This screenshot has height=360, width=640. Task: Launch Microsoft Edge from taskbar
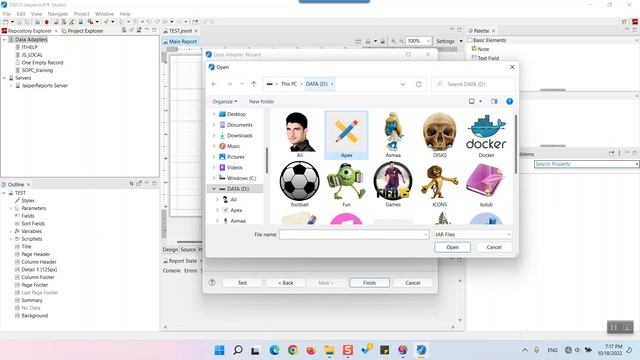pos(274,350)
